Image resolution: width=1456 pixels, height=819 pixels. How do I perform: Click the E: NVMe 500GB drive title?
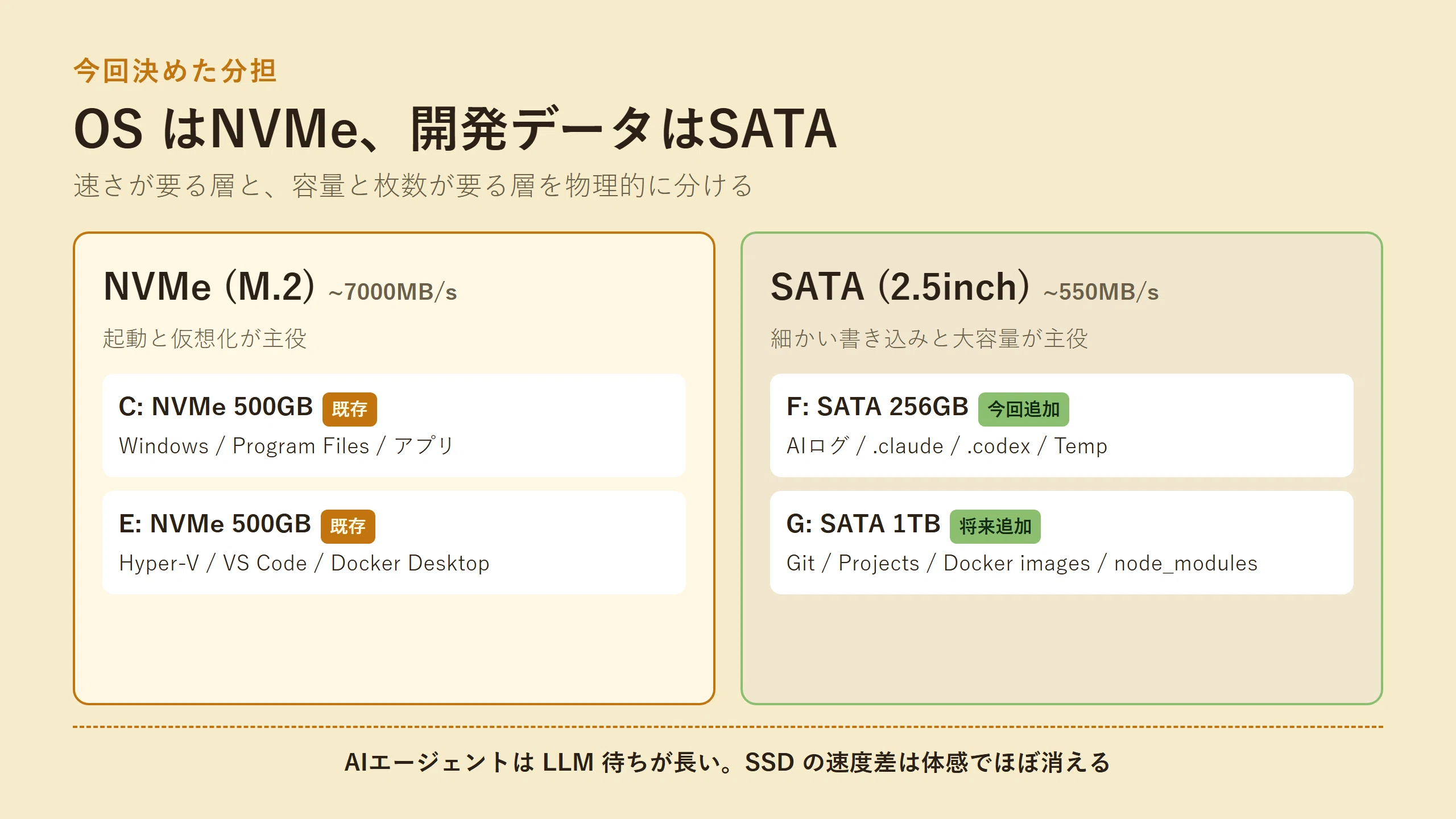[215, 524]
